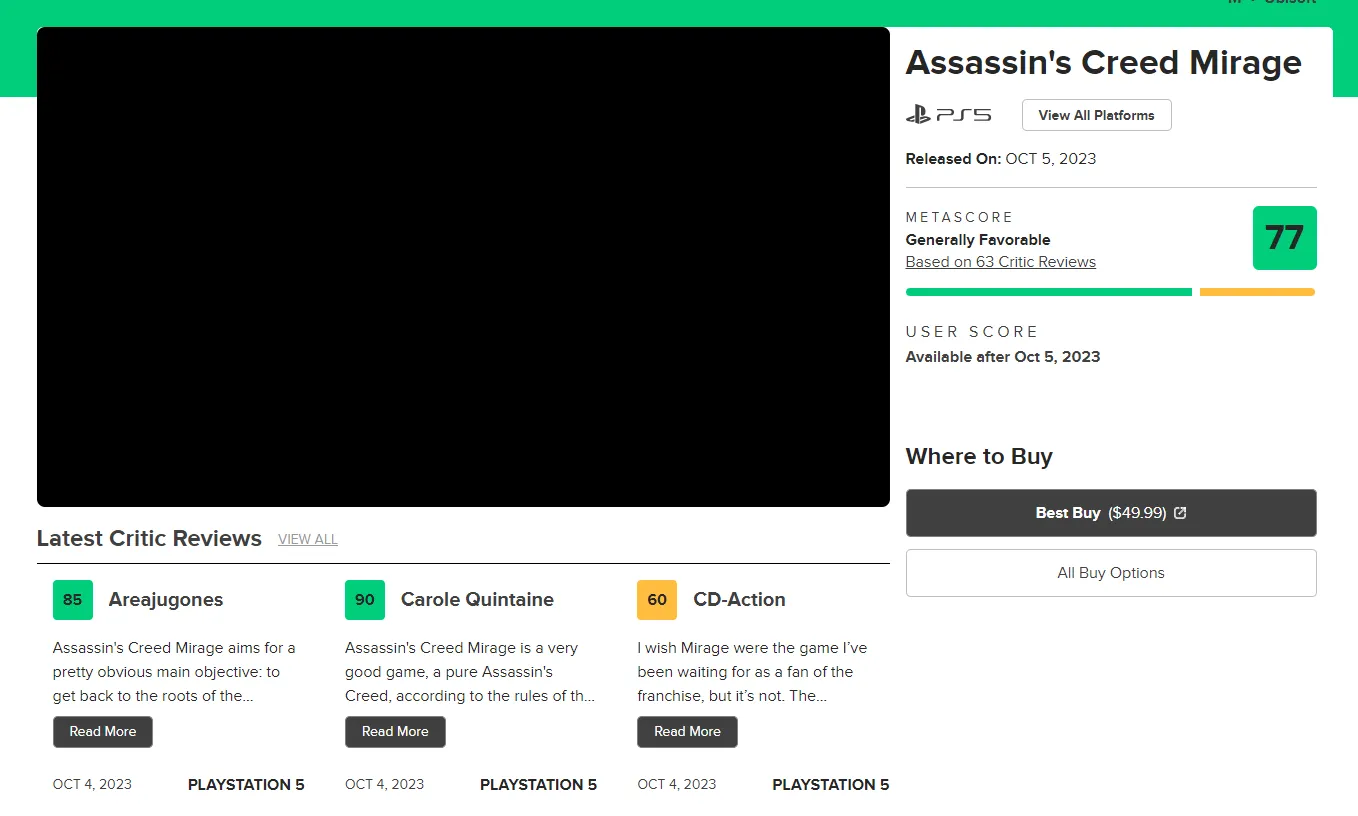
Task: Click the Carole Quintaine review excerpt text
Action: coord(470,672)
